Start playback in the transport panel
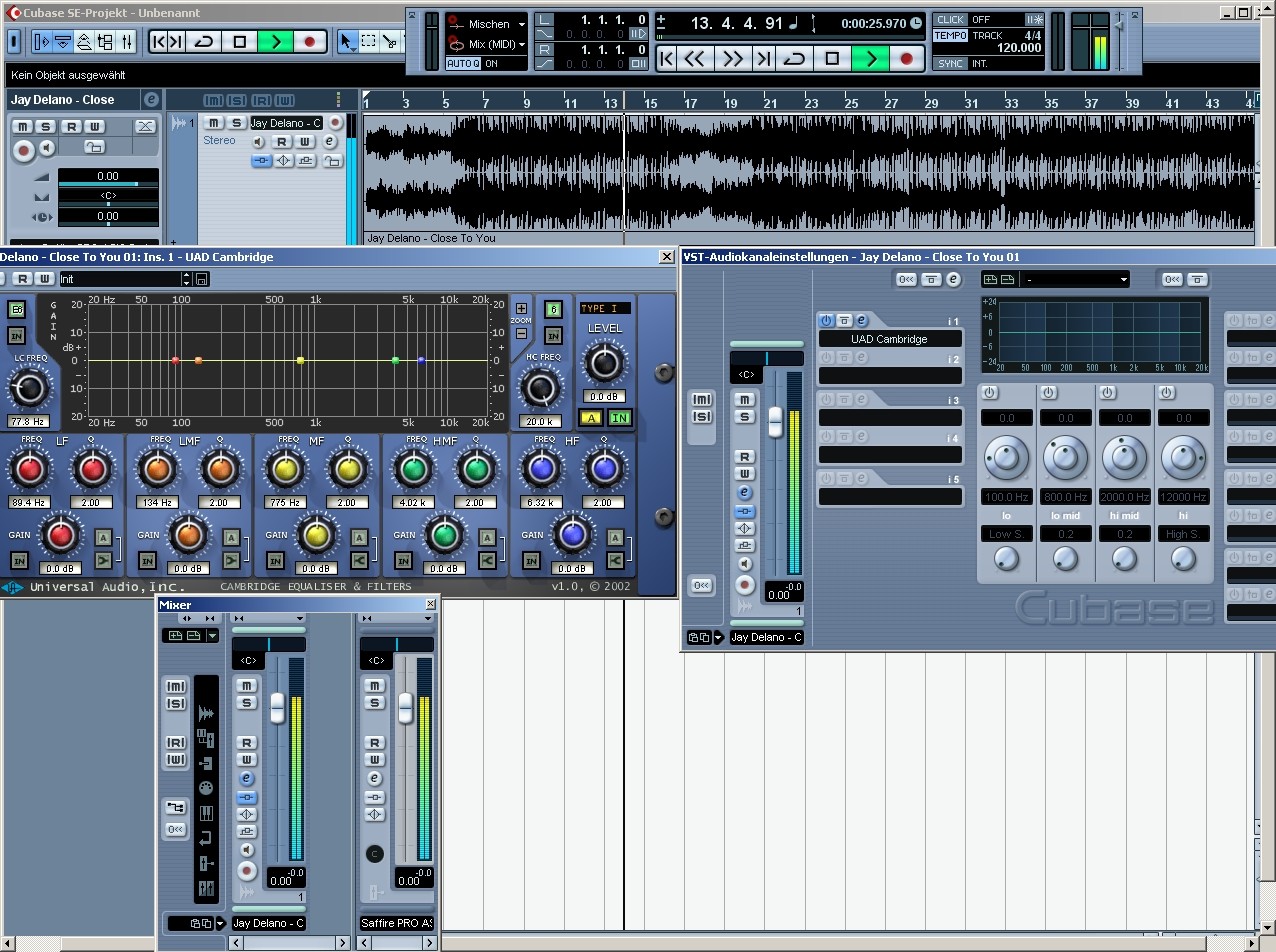 pos(870,59)
